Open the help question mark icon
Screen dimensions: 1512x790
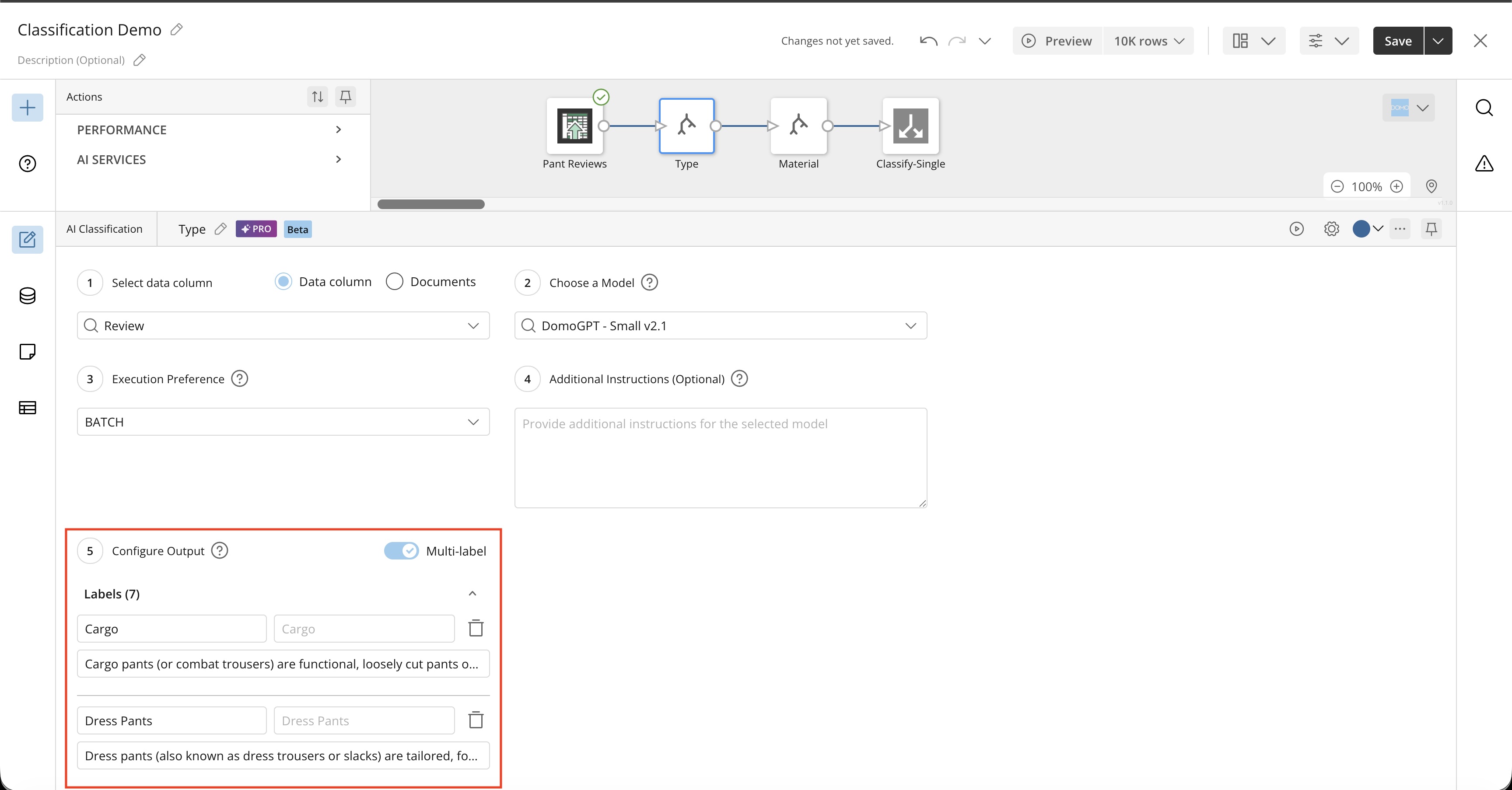28,163
